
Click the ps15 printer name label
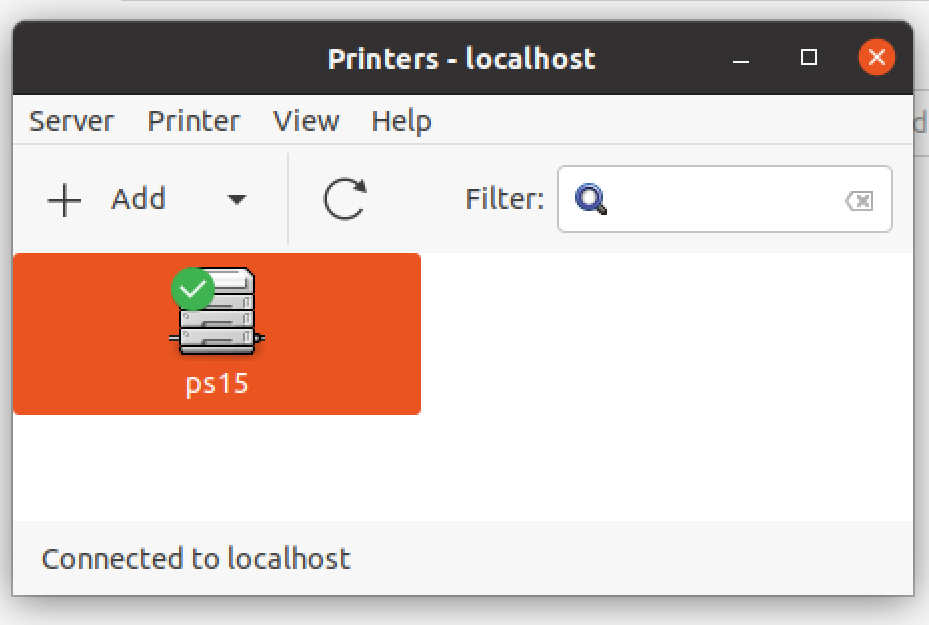[217, 384]
